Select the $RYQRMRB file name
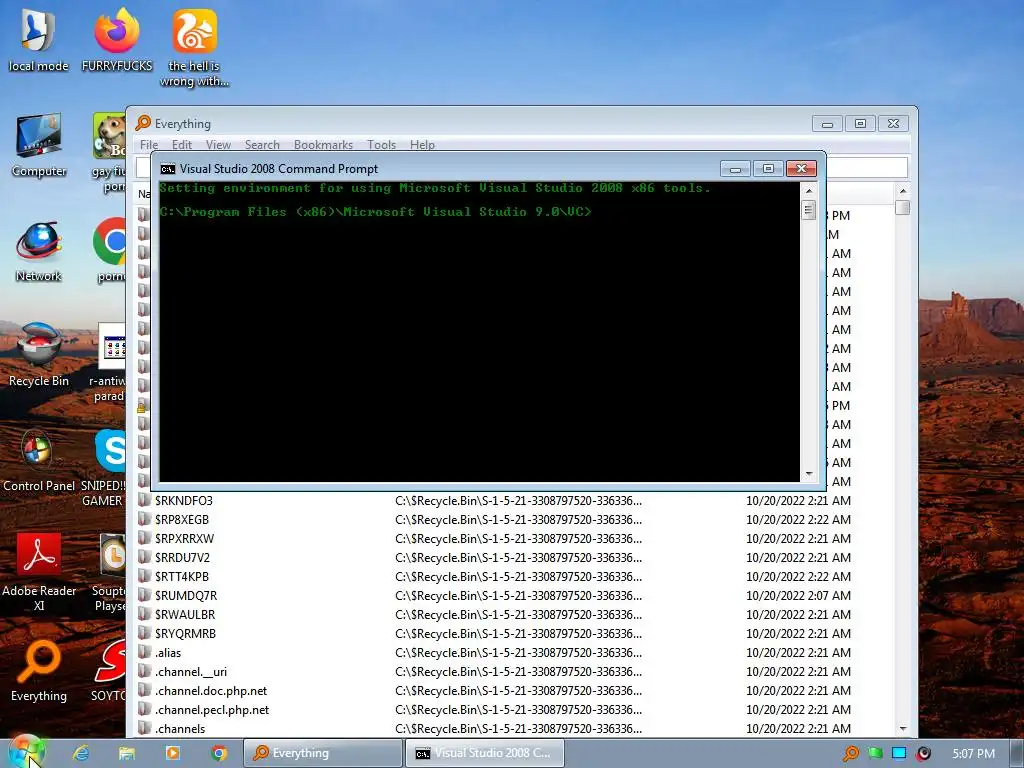 point(185,633)
